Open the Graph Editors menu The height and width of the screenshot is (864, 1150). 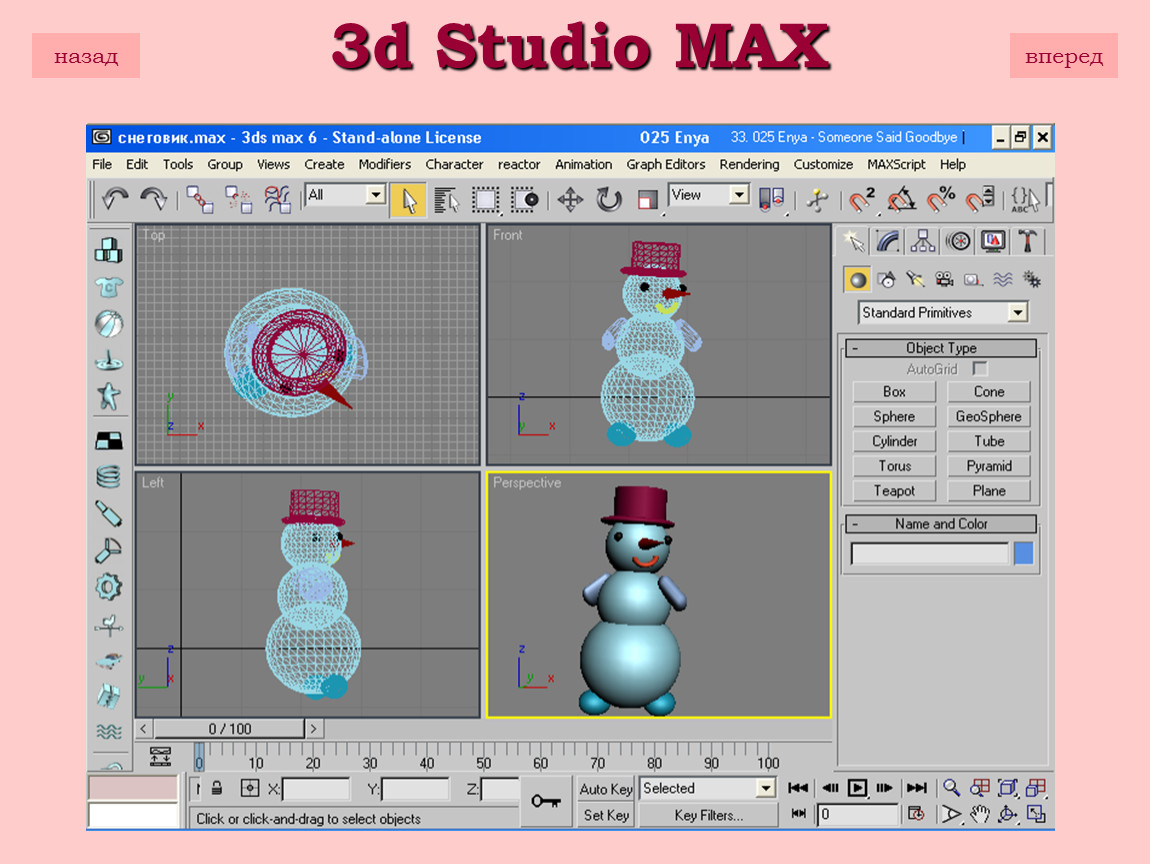(665, 164)
